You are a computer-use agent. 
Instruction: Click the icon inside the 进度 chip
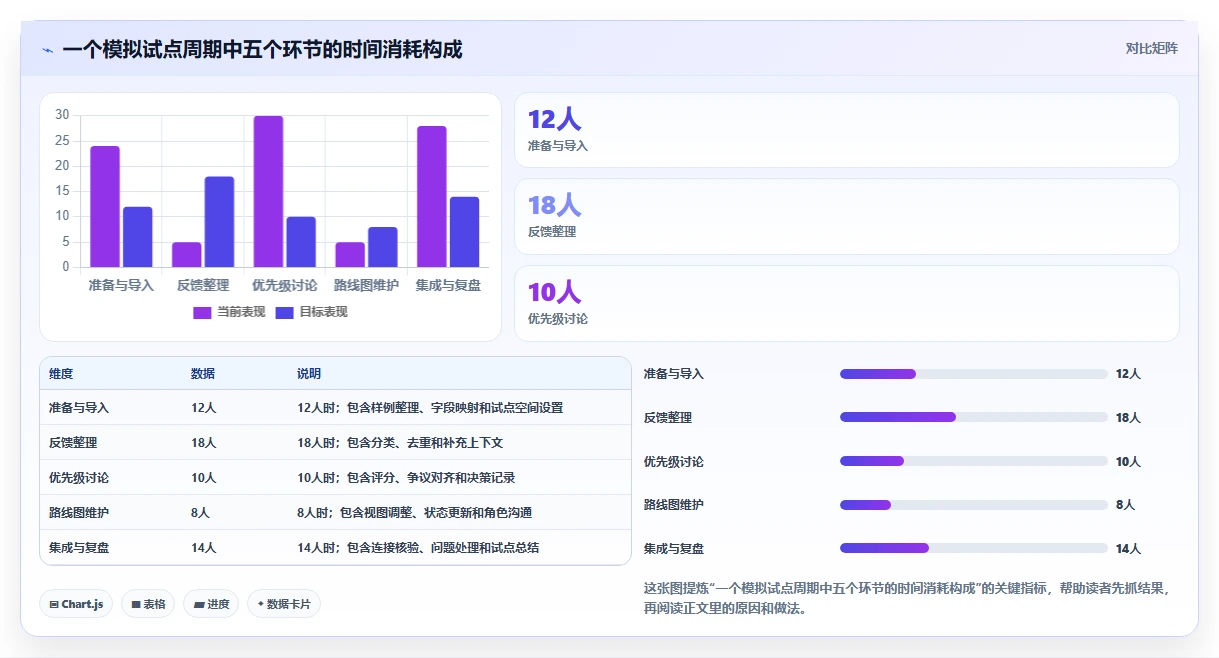[x=199, y=604]
